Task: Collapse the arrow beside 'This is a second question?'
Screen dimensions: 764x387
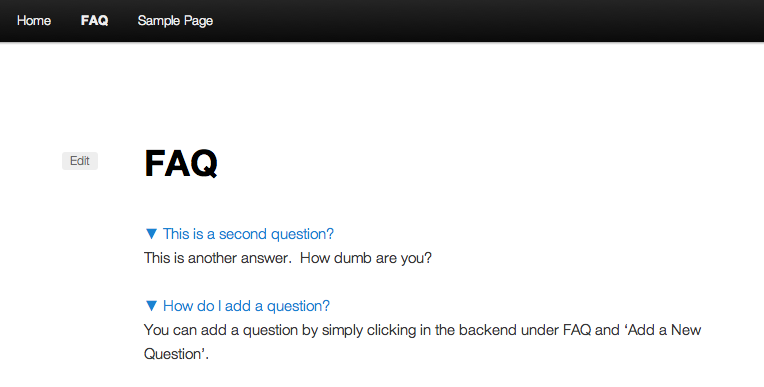Action: point(151,234)
